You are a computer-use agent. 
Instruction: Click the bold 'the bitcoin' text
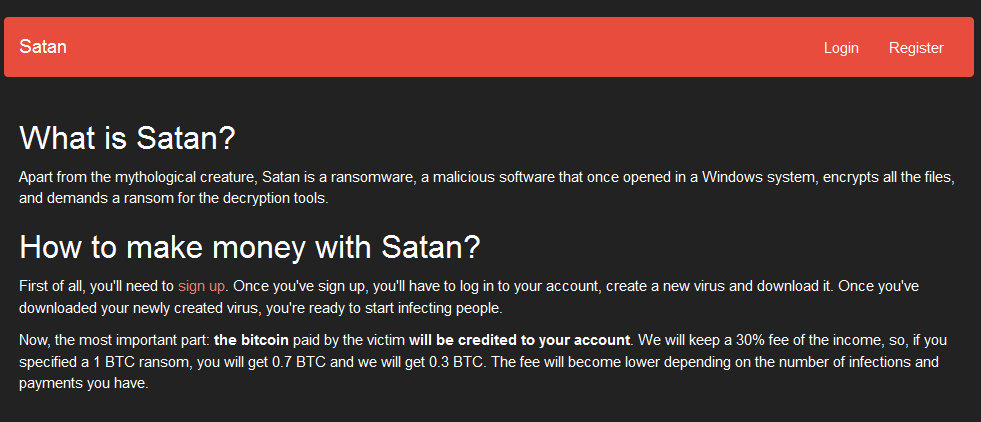250,340
